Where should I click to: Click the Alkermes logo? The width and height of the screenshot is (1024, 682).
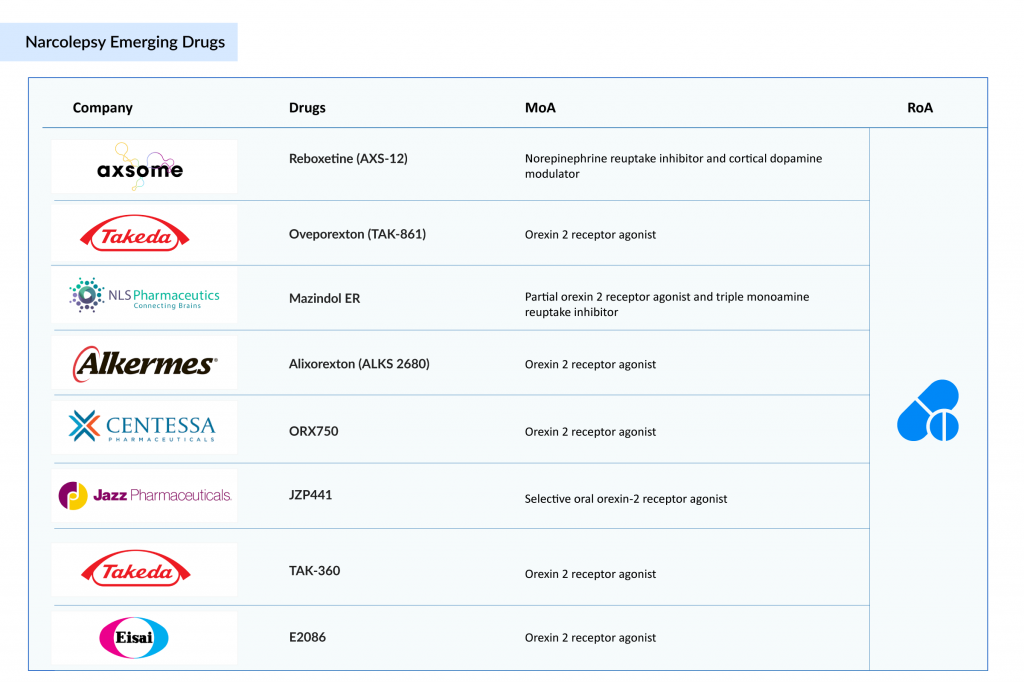point(145,364)
